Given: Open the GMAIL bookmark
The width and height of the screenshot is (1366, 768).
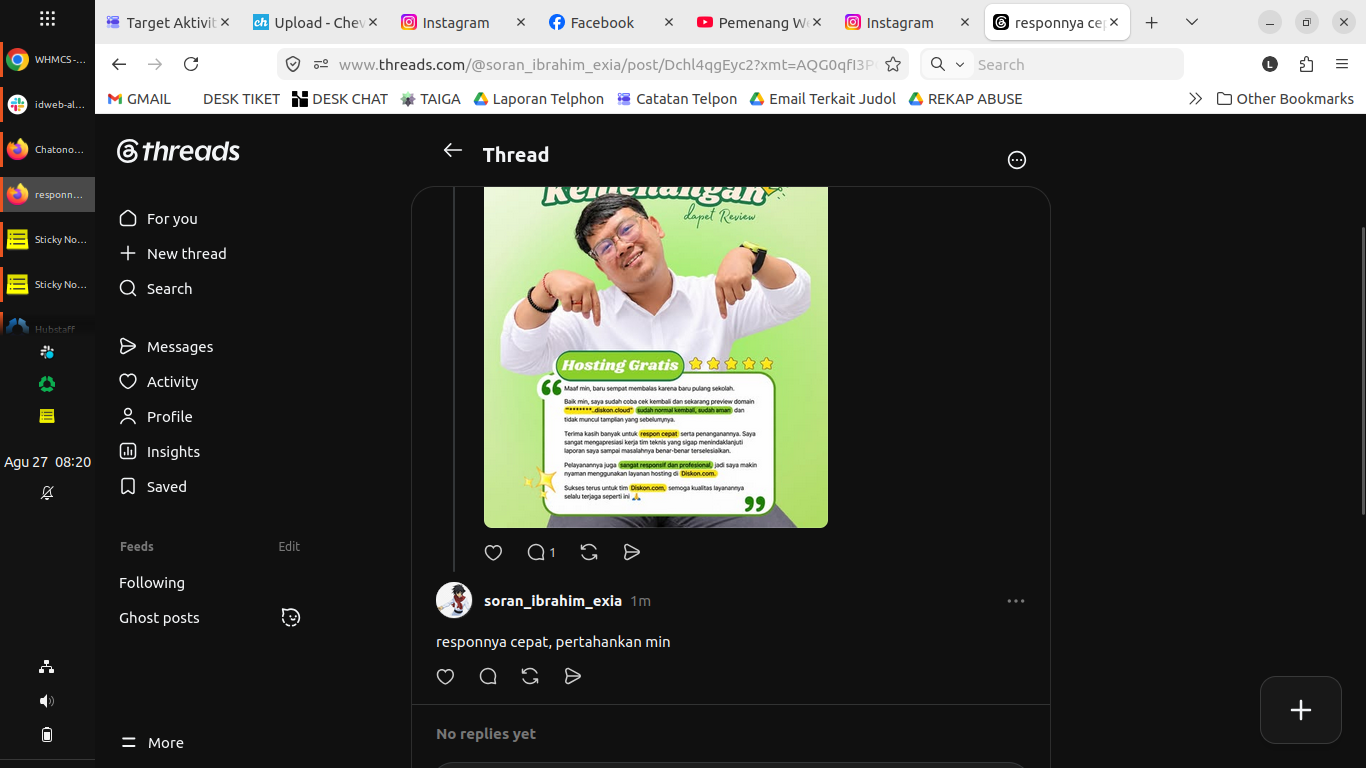Looking at the screenshot, I should 139,99.
